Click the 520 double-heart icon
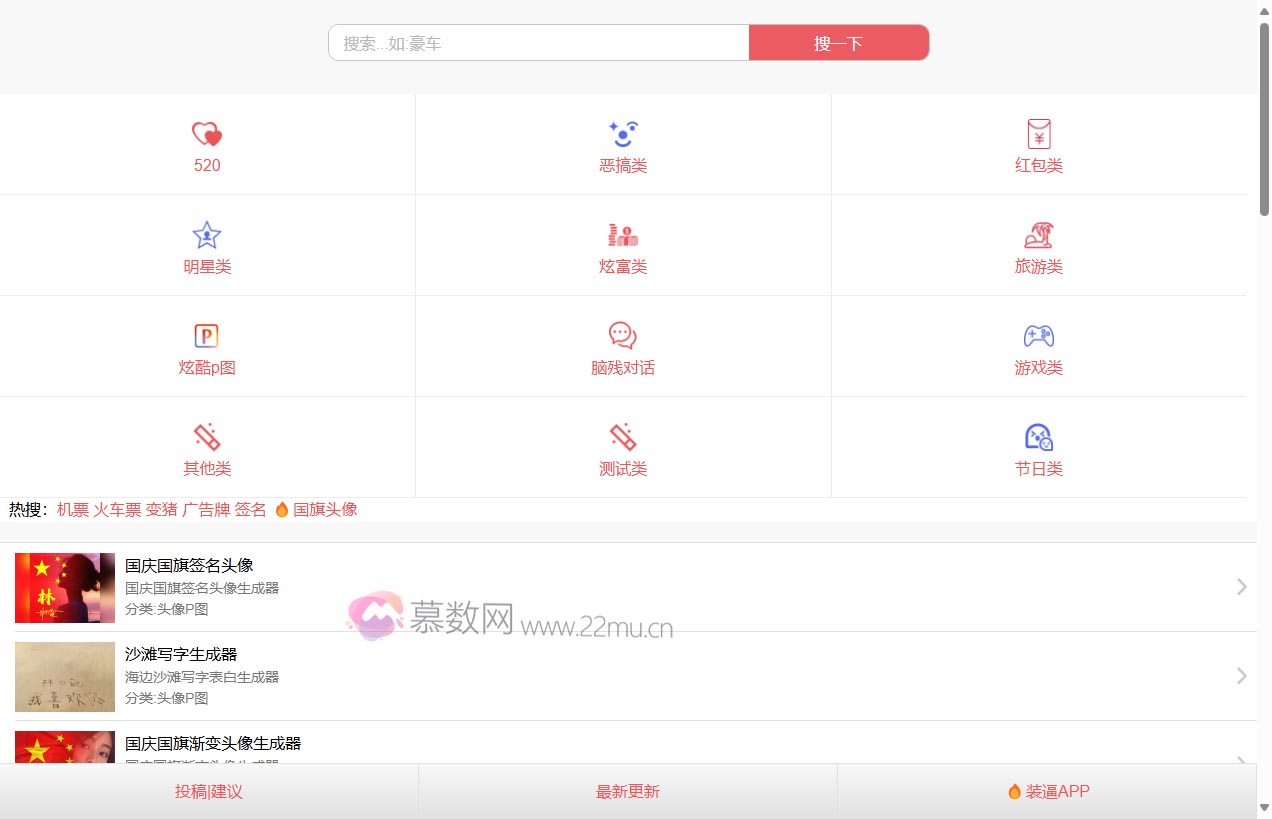Viewport: 1272px width, 819px height. pyautogui.click(x=207, y=134)
